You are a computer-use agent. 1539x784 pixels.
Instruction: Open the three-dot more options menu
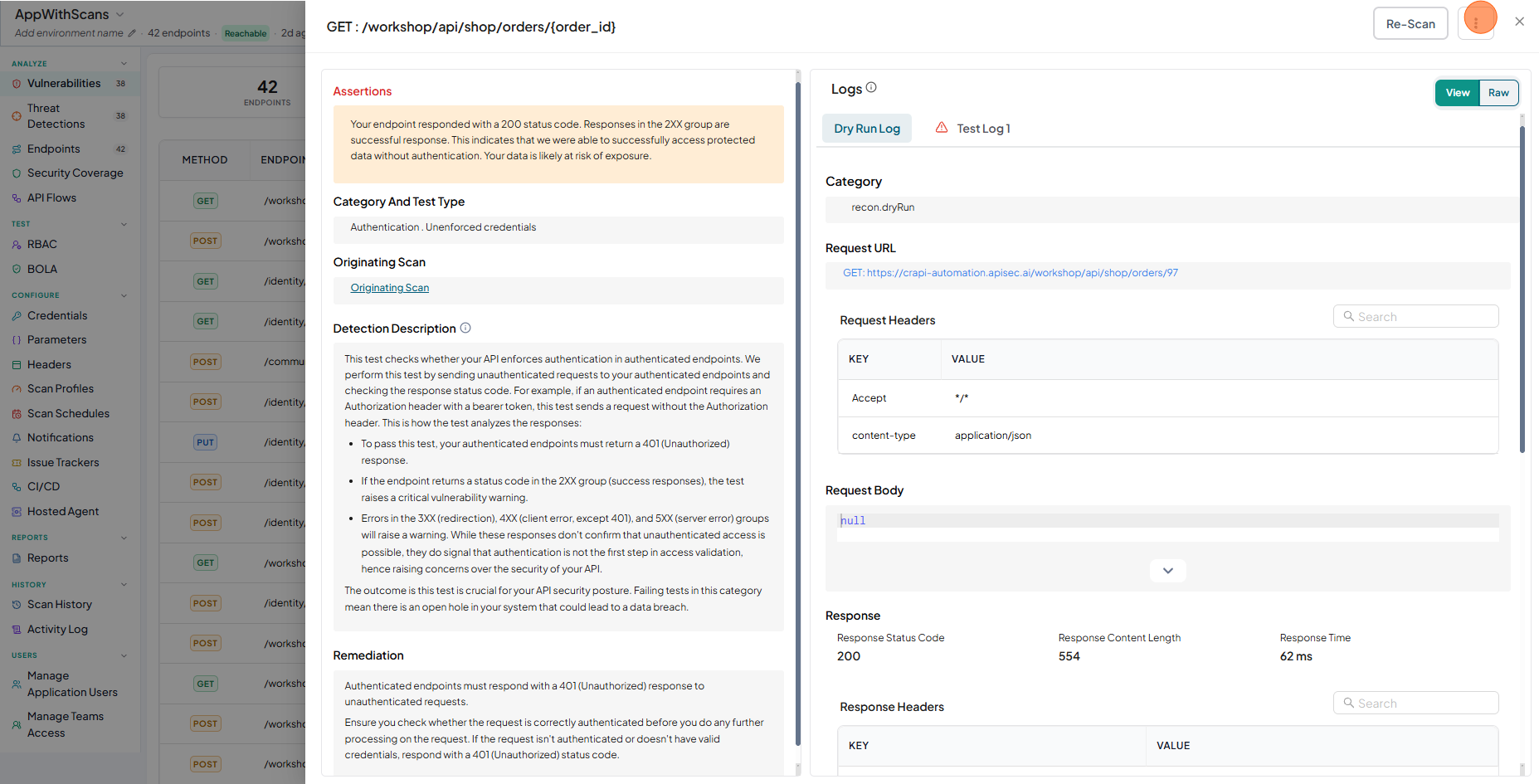[1476, 23]
